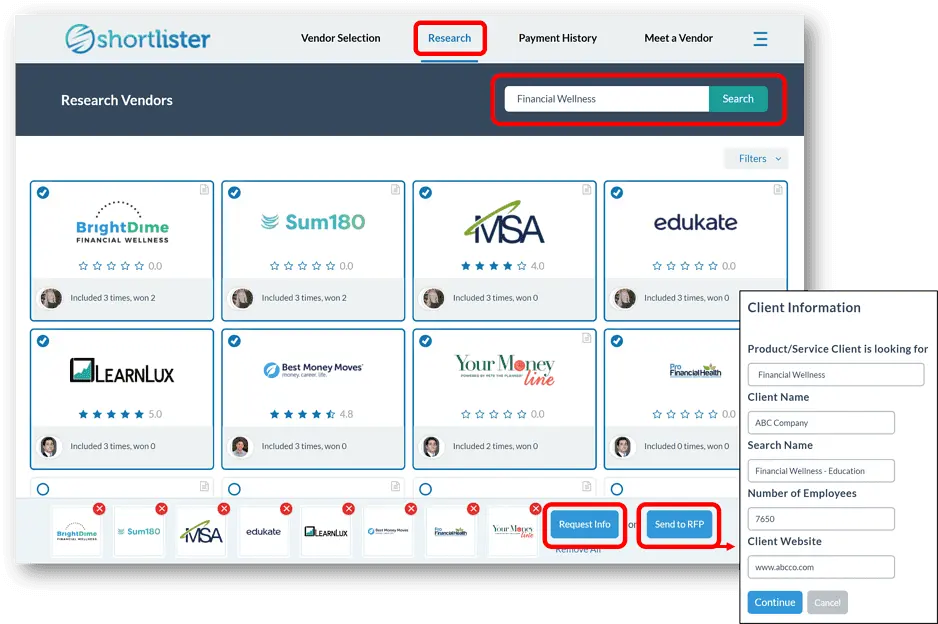Click the Client Website field
The width and height of the screenshot is (938, 624).
click(821, 567)
